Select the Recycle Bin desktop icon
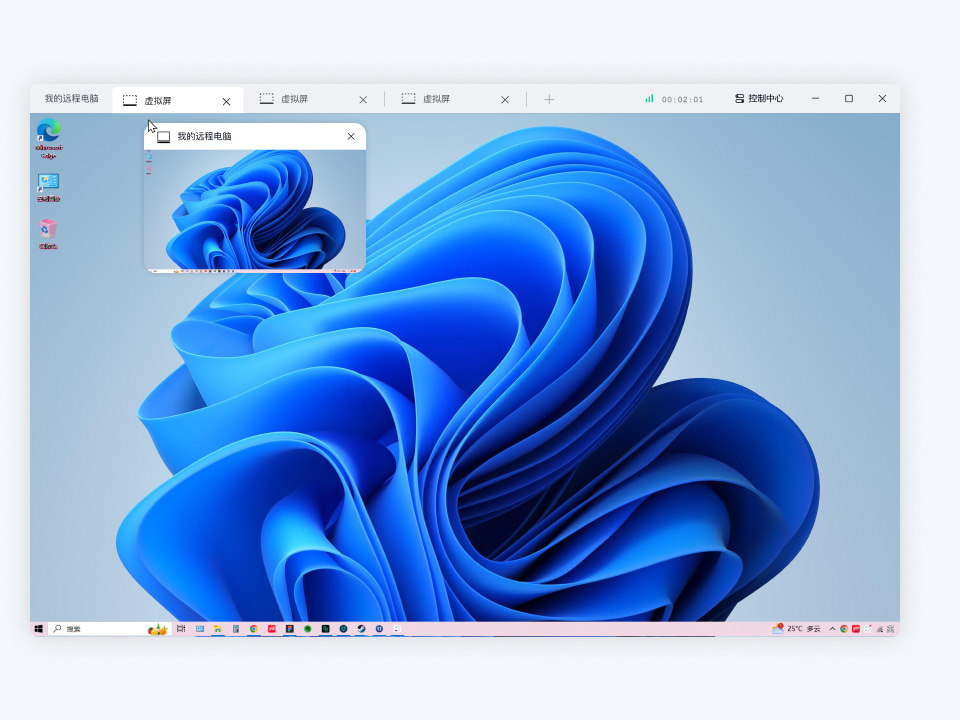This screenshot has width=960, height=720. [x=48, y=234]
